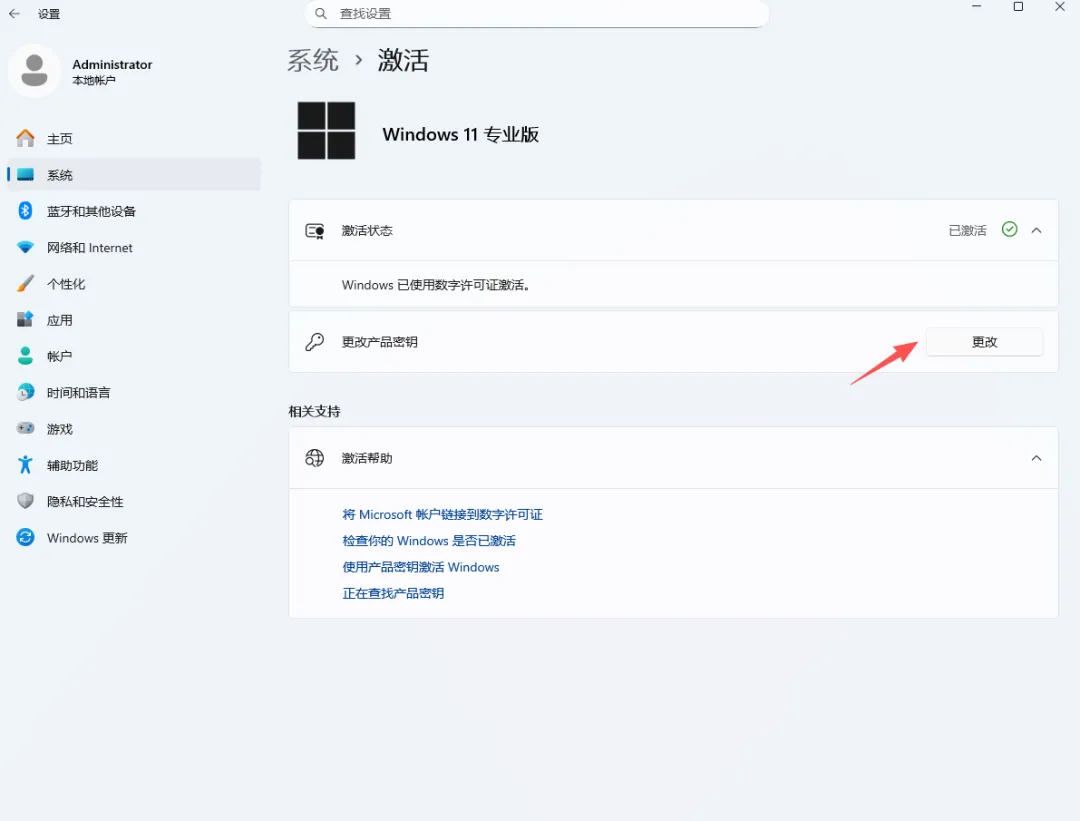The width and height of the screenshot is (1080, 821).
Task: Click the 本地帐户 label
Action: [x=94, y=81]
